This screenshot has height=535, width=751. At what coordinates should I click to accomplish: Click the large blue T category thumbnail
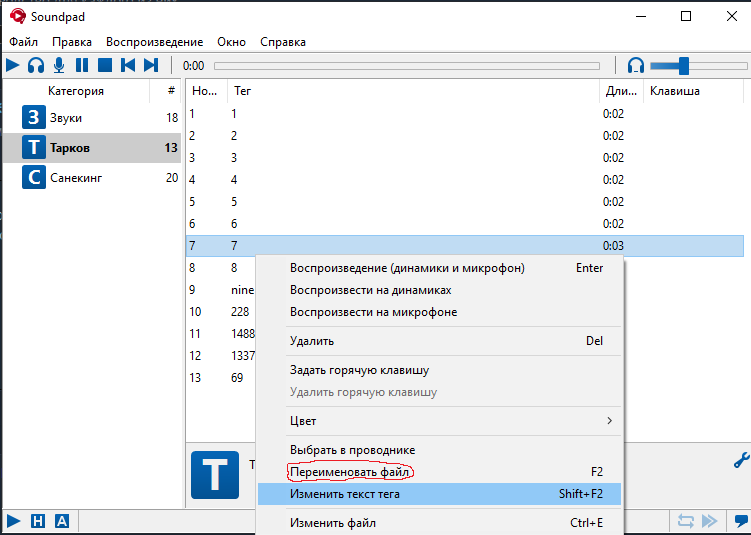(x=215, y=475)
